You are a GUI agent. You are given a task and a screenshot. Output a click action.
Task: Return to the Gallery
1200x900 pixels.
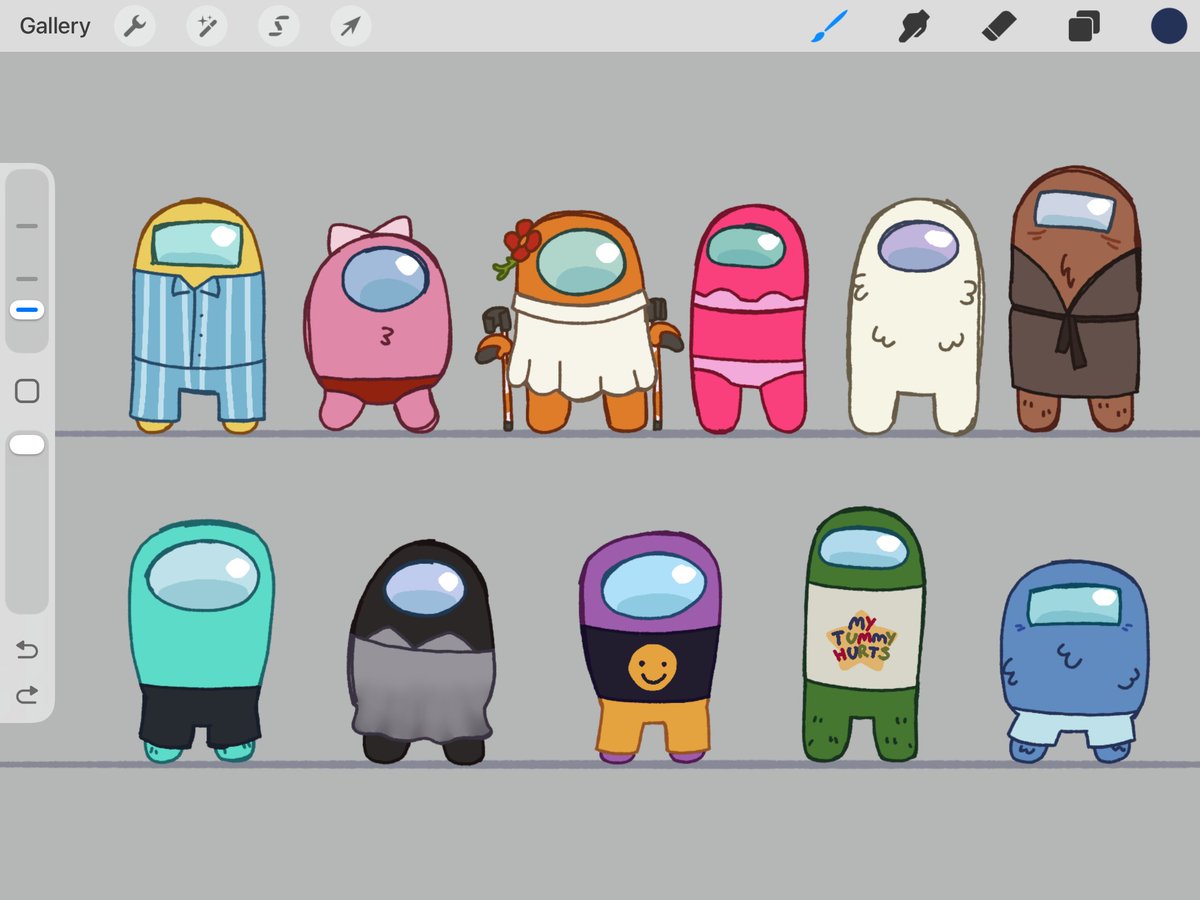point(55,26)
